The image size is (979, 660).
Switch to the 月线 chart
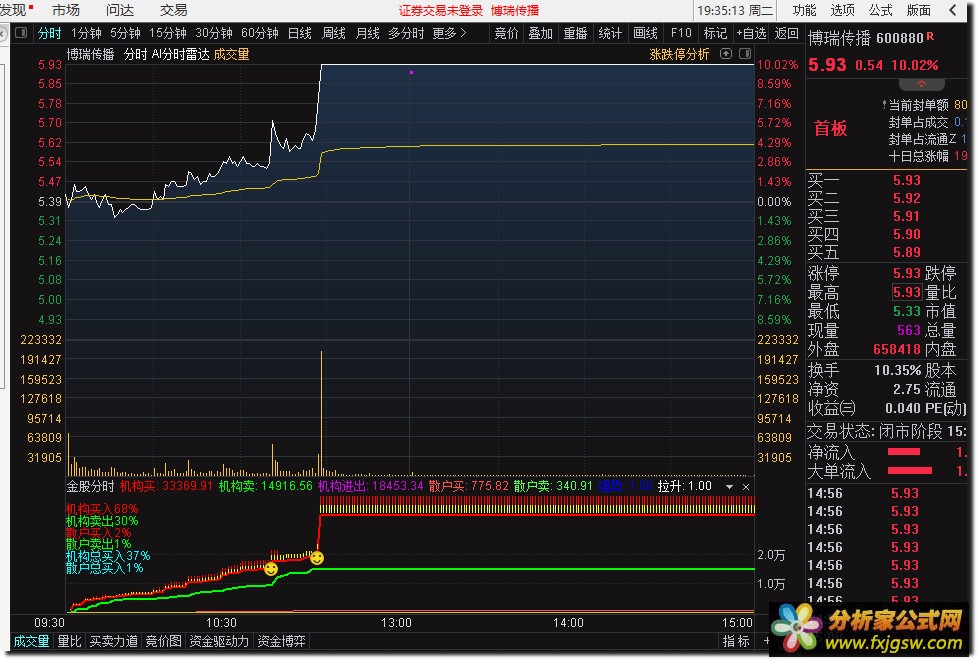tap(367, 33)
